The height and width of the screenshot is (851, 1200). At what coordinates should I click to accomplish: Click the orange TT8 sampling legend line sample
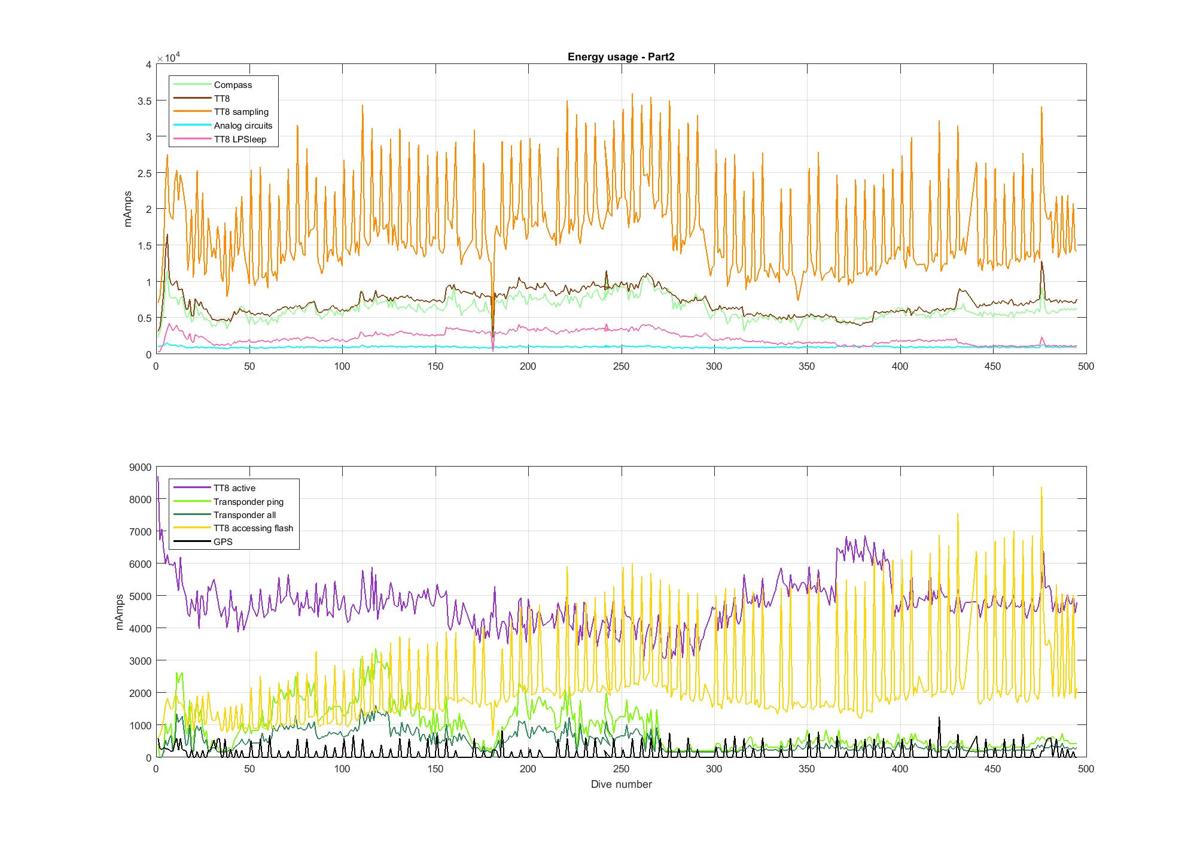pyautogui.click(x=192, y=112)
